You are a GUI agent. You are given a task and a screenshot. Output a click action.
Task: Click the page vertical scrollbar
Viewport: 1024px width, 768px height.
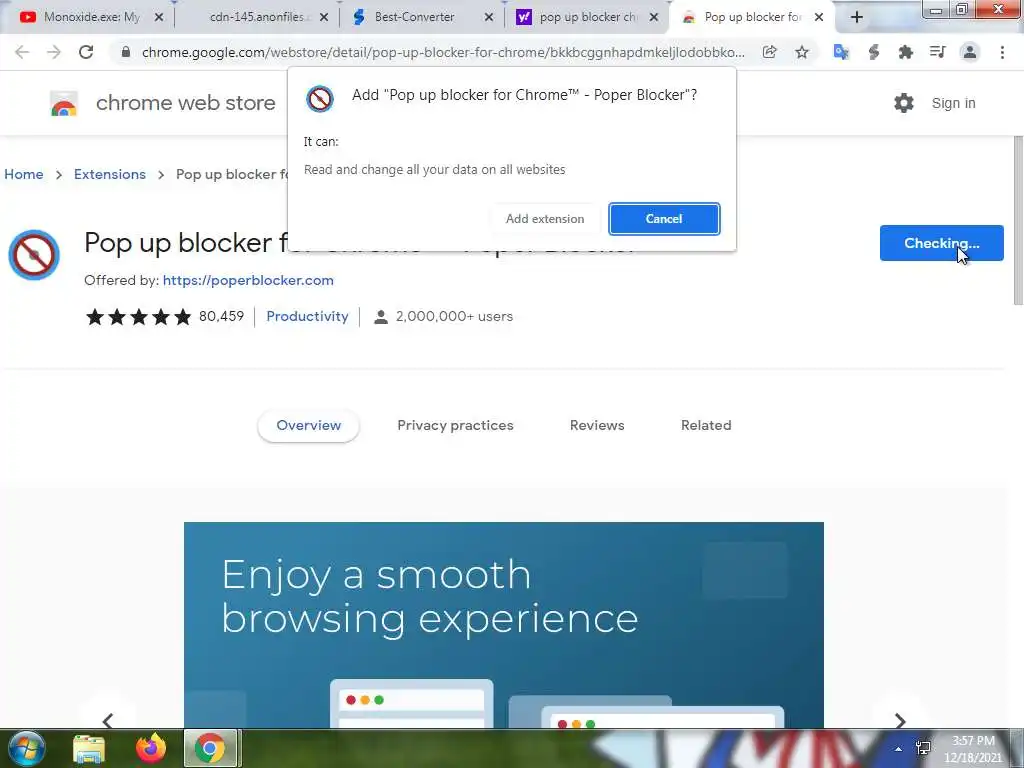pos(1018,220)
